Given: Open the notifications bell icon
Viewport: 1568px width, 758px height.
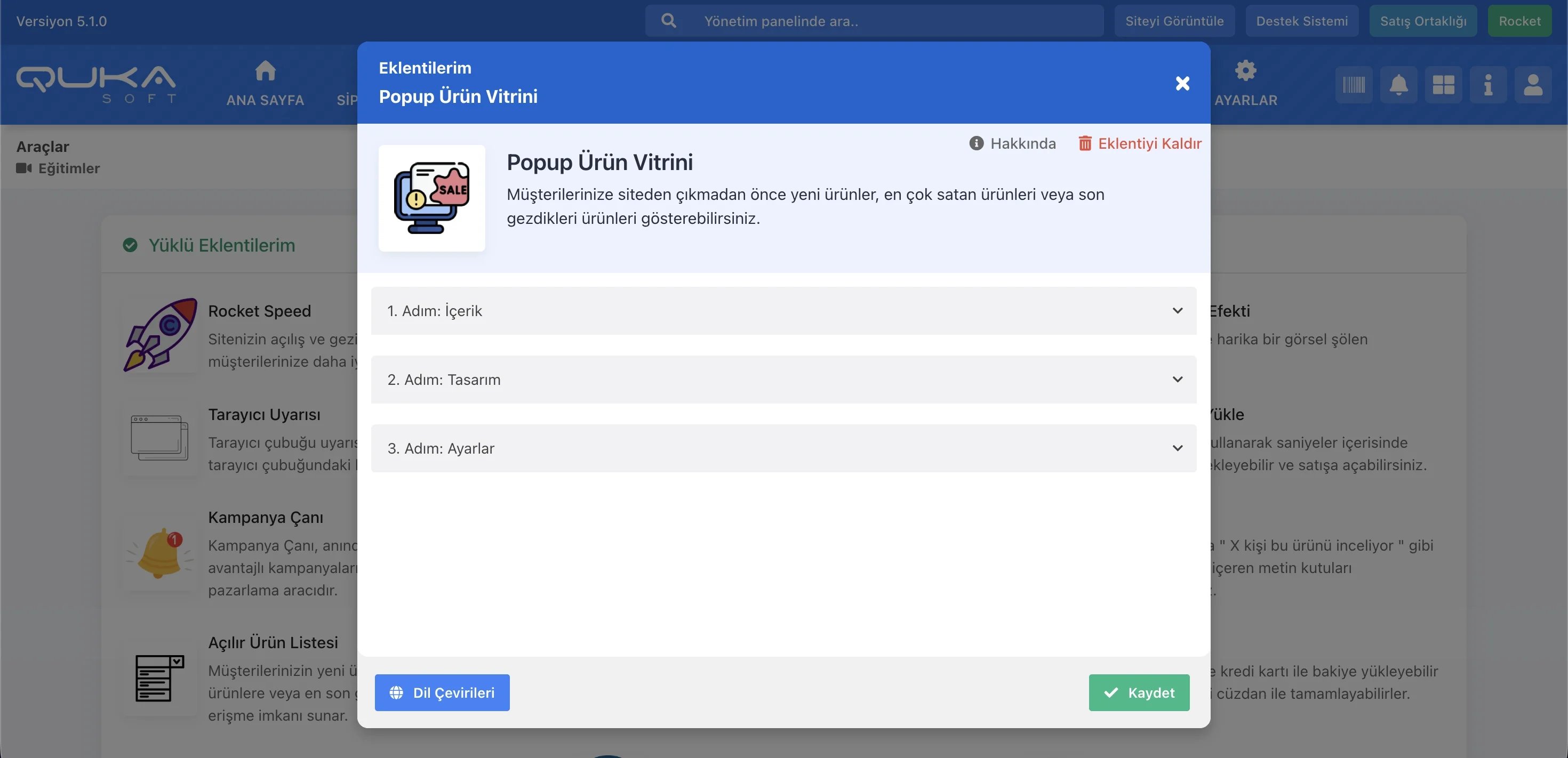Looking at the screenshot, I should click(1398, 85).
